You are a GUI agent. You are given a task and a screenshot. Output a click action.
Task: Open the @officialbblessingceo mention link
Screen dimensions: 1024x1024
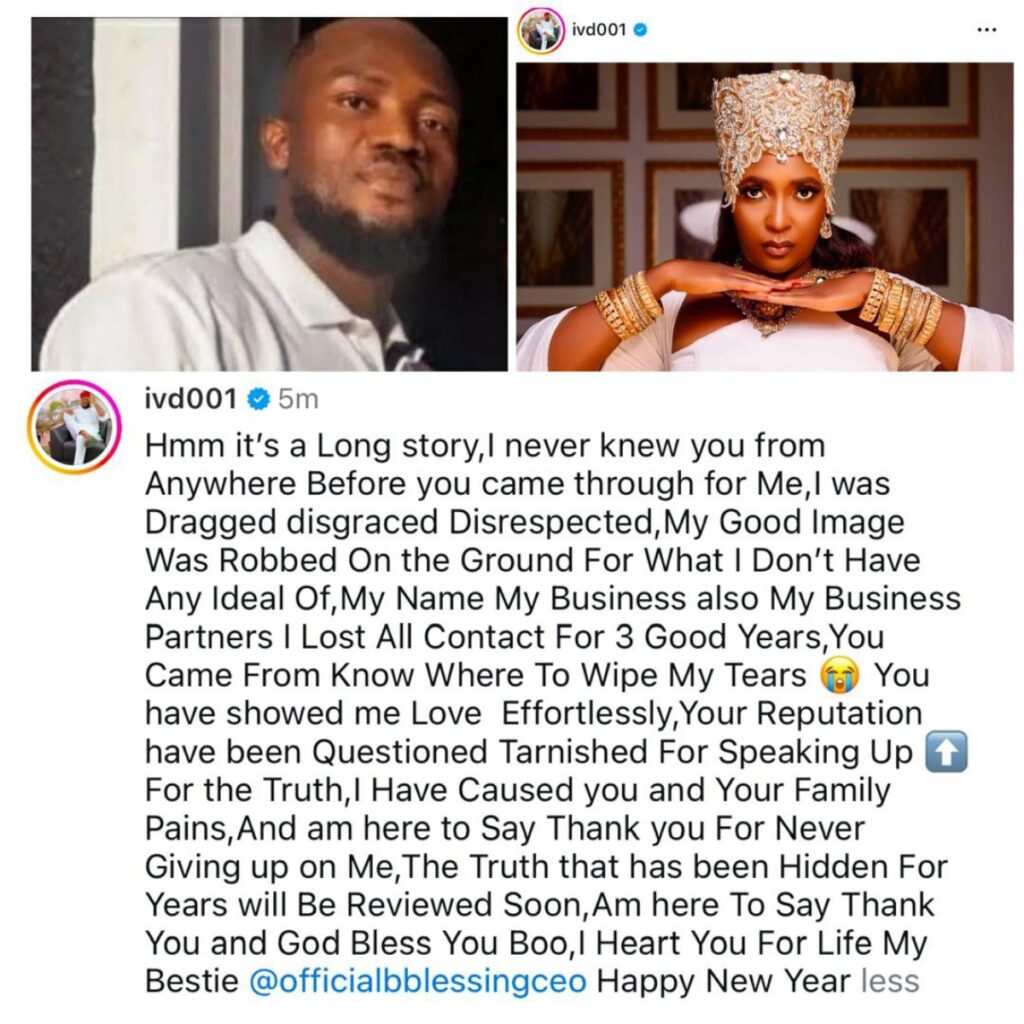(418, 982)
